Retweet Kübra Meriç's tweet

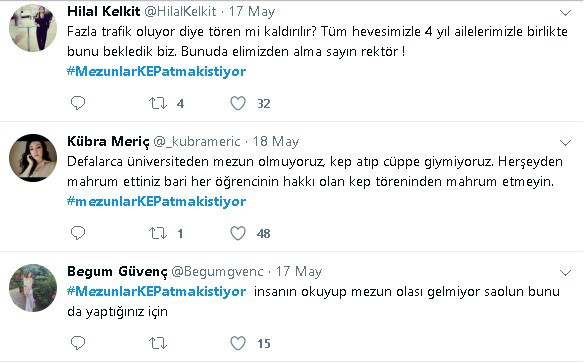coord(158,233)
